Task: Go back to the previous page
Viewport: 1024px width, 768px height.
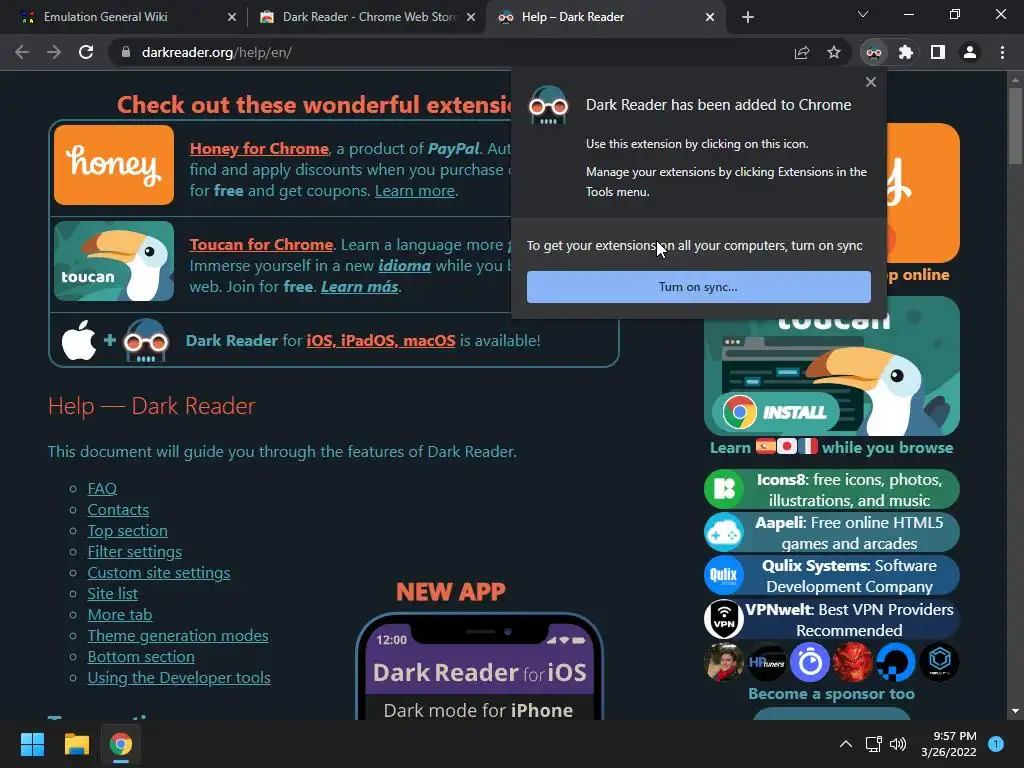Action: coord(22,52)
